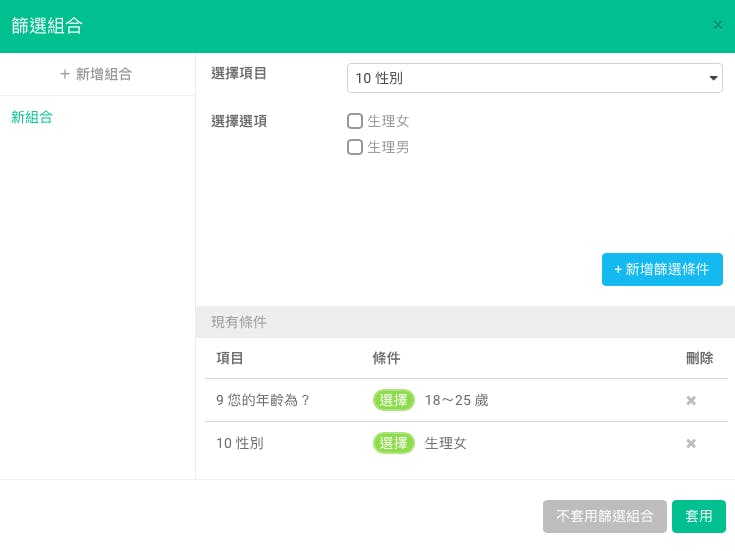This screenshot has width=735, height=551.
Task: Click the 選擇 badge in the 10 性別 row
Action: point(394,444)
